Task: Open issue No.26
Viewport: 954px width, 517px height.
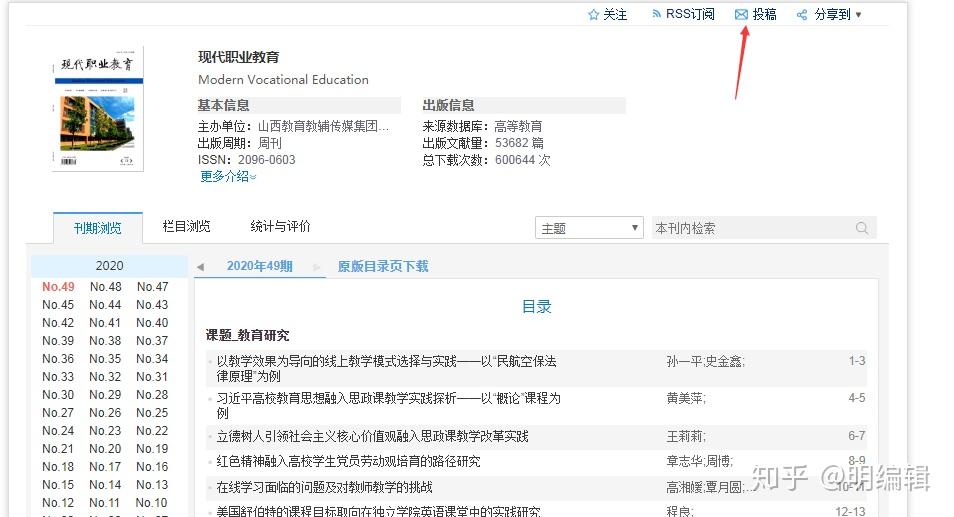Action: pyautogui.click(x=105, y=413)
